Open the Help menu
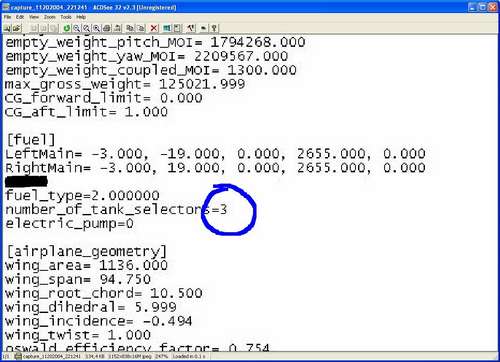The height and width of the screenshot is (362, 500). coord(81,17)
